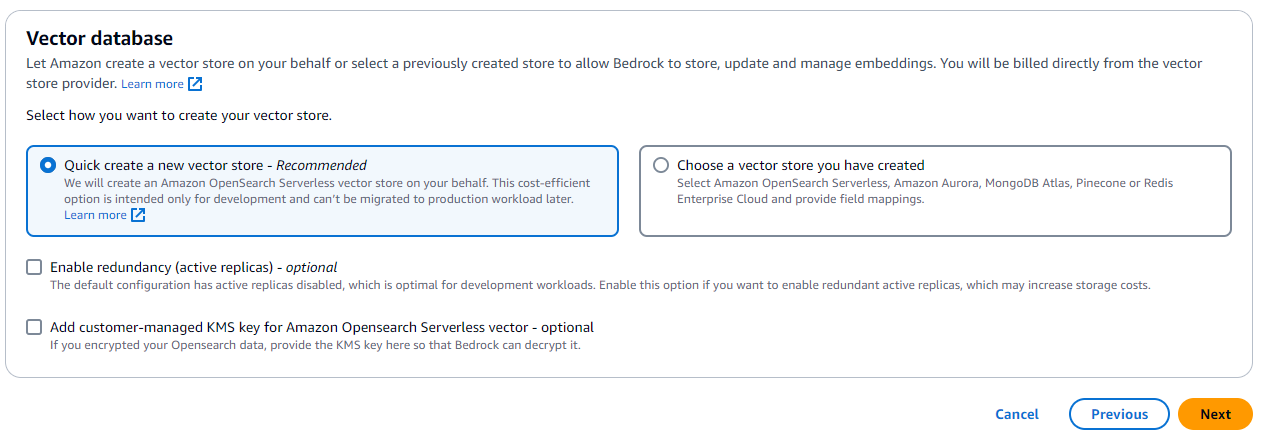Screen dimensions: 1261x436
Task: Click the intro paragraph starting 'Let Amazon create'
Action: [600, 63]
